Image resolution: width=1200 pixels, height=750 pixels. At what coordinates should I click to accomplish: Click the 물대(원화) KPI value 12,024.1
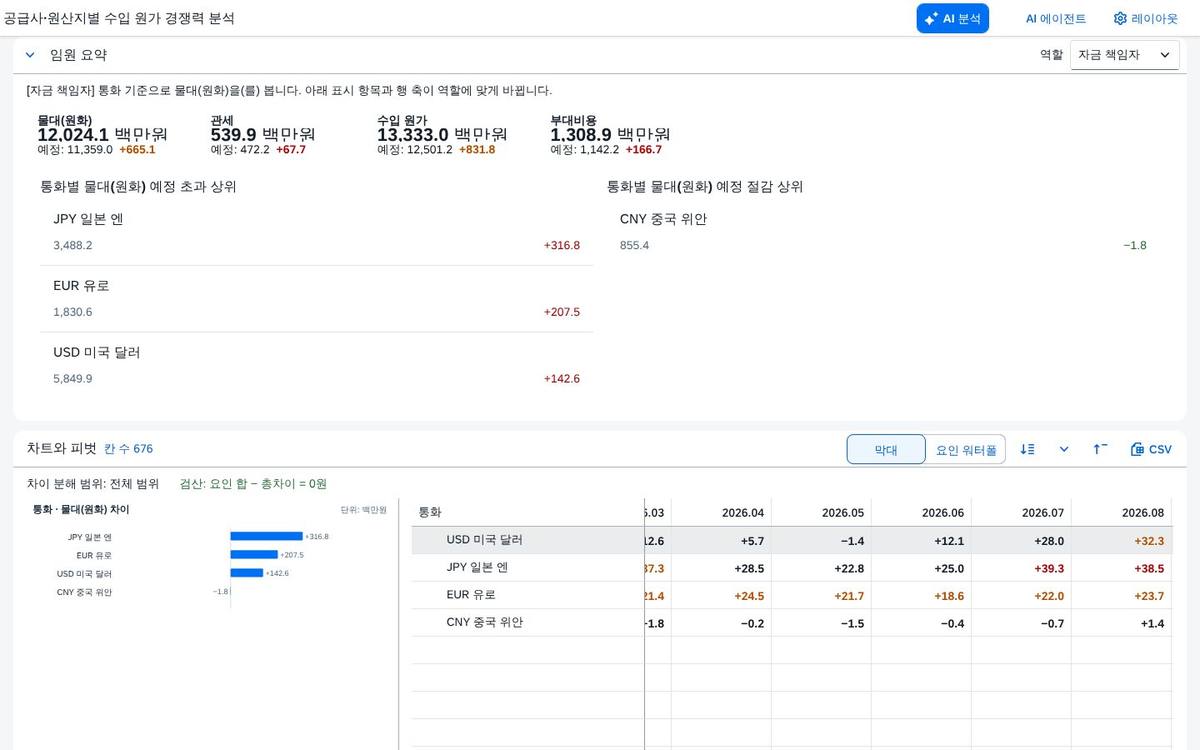[x=73, y=134]
